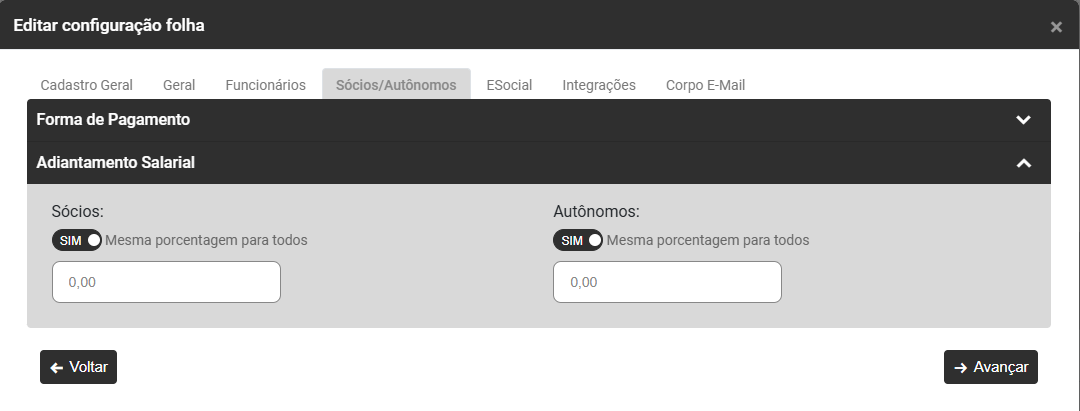Select the Funcionários tab
The image size is (1080, 411).
click(x=265, y=85)
